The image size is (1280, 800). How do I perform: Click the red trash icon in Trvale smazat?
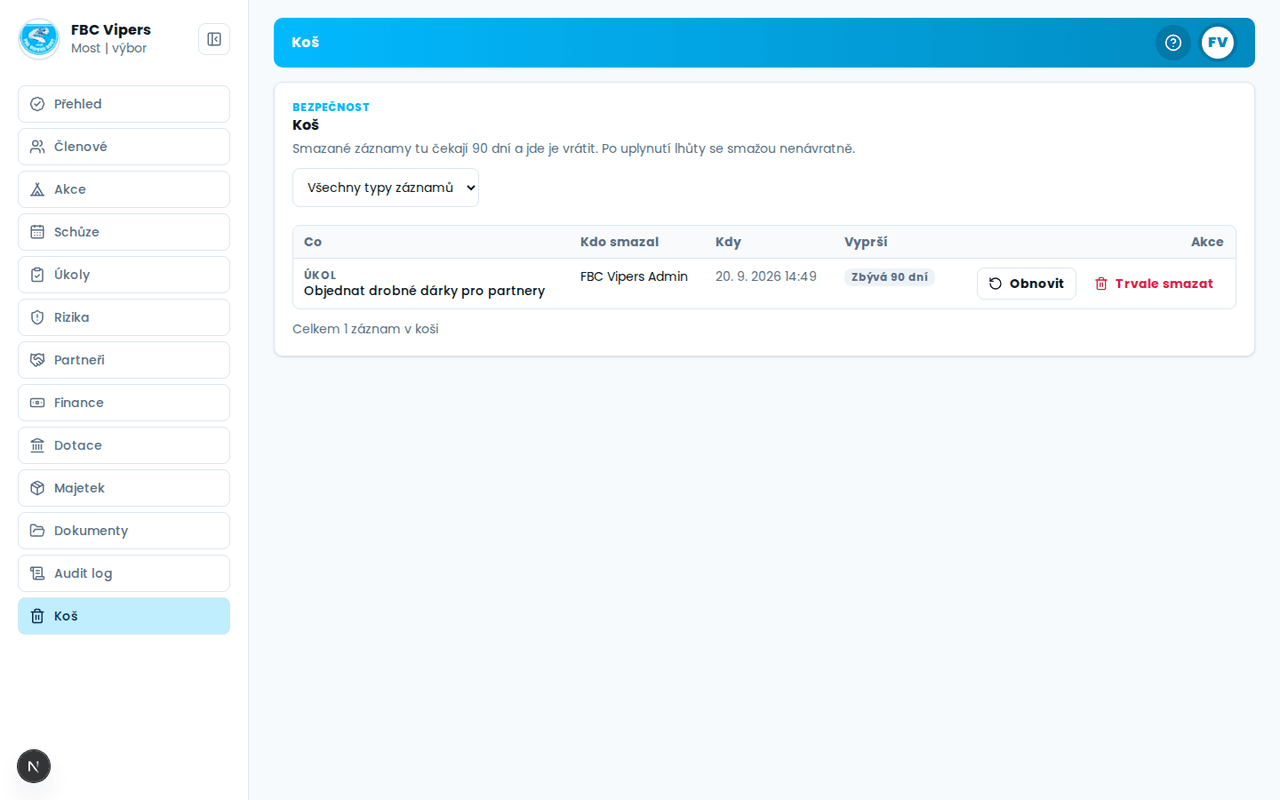[x=1101, y=284]
